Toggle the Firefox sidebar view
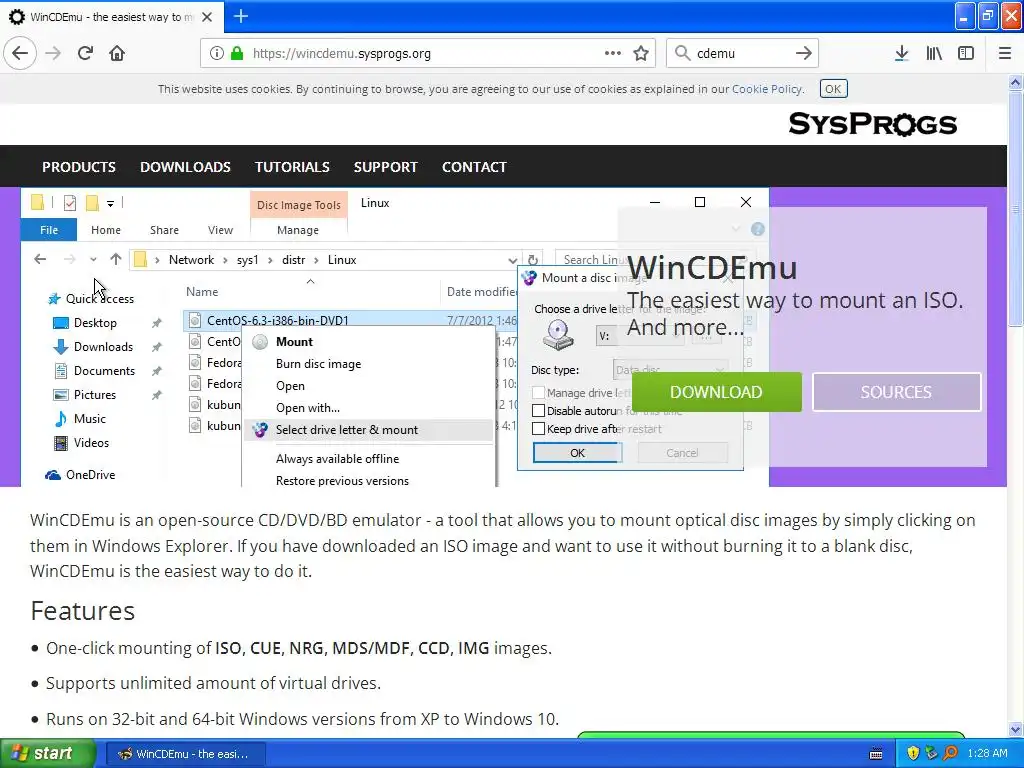The image size is (1024, 768). [x=966, y=53]
